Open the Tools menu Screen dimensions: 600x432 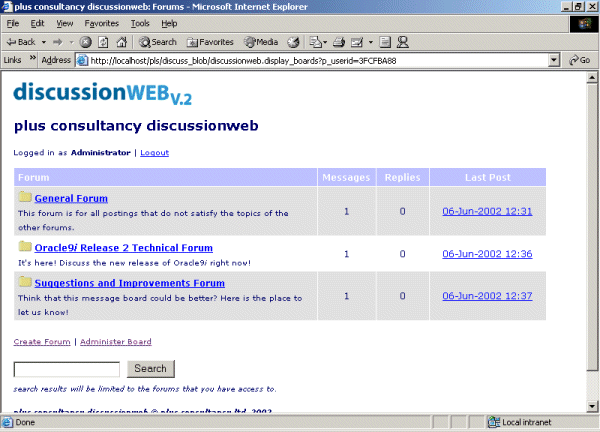[140, 24]
